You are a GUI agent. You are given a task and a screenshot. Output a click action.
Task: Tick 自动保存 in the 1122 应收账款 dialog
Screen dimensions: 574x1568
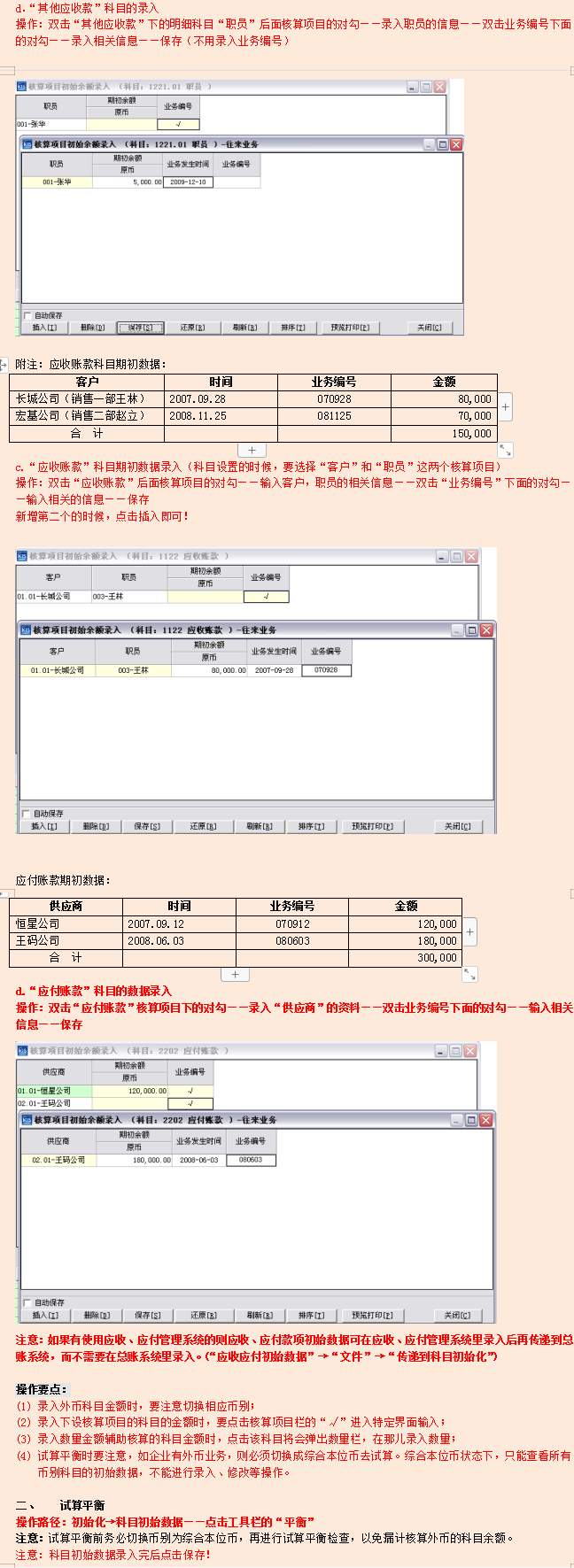pyautogui.click(x=27, y=813)
